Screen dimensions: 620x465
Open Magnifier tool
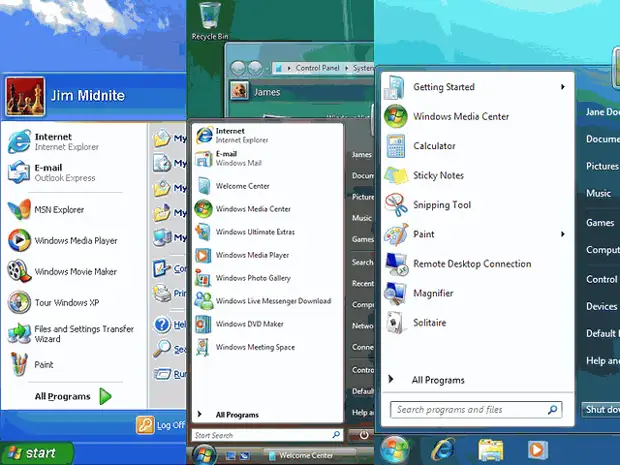coord(433,293)
